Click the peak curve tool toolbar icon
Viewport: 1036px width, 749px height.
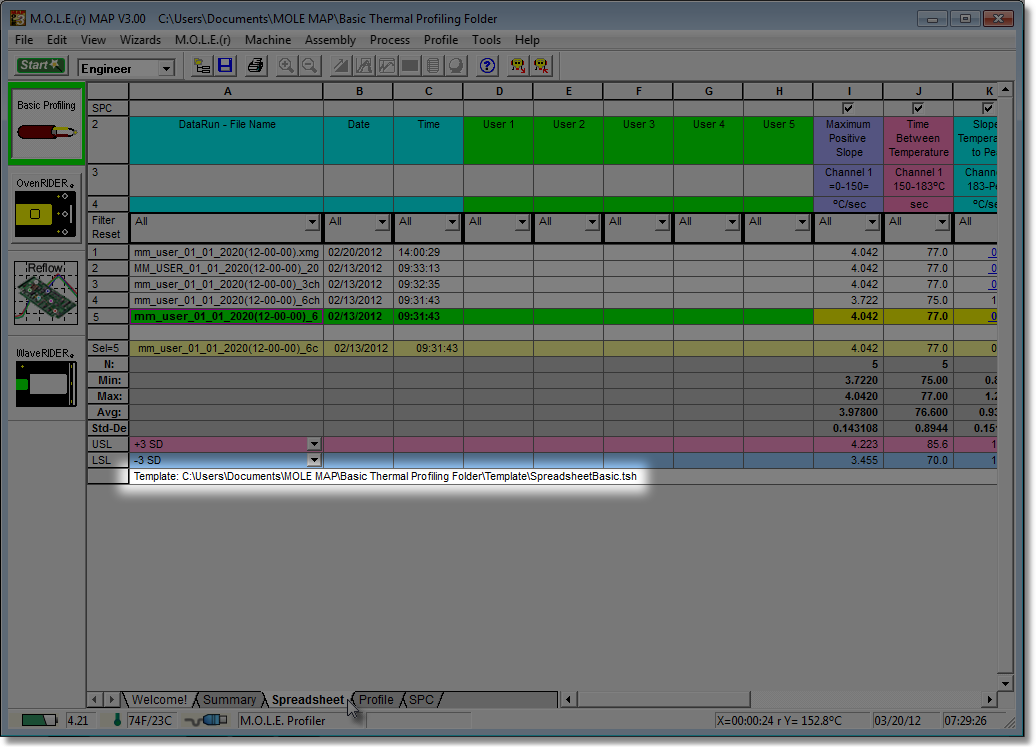pos(364,65)
